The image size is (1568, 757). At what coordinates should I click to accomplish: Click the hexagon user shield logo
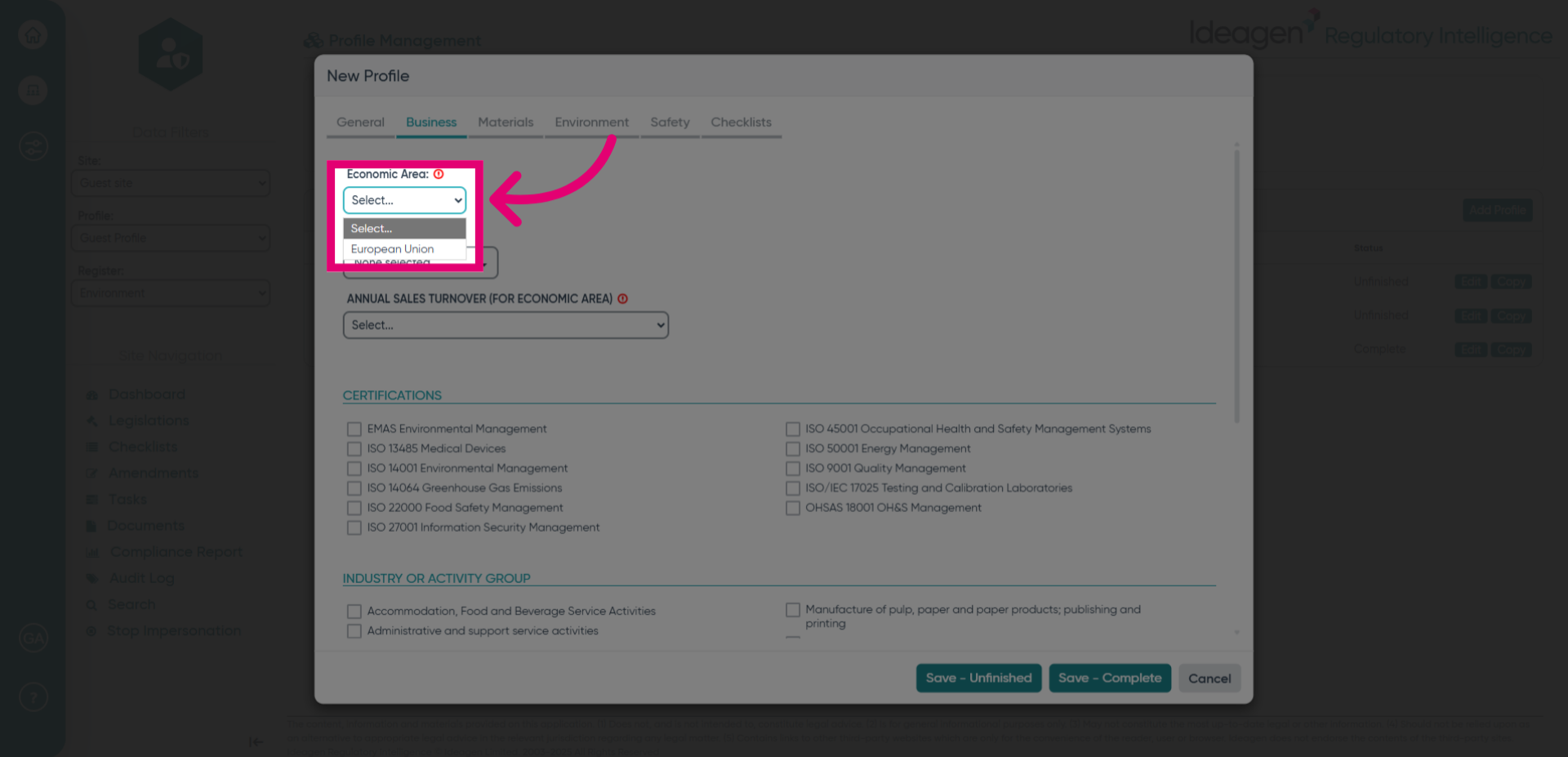(171, 54)
